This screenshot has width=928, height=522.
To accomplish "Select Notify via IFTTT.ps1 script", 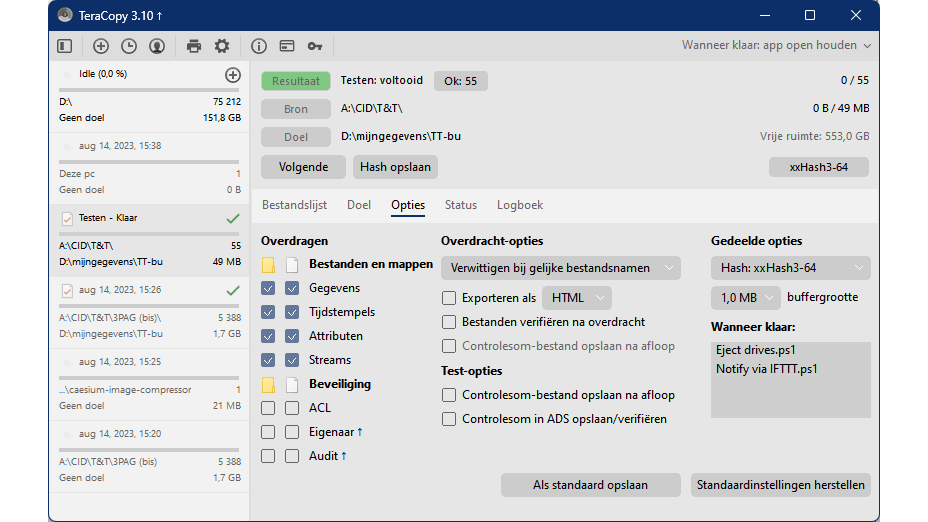I will coord(766,369).
